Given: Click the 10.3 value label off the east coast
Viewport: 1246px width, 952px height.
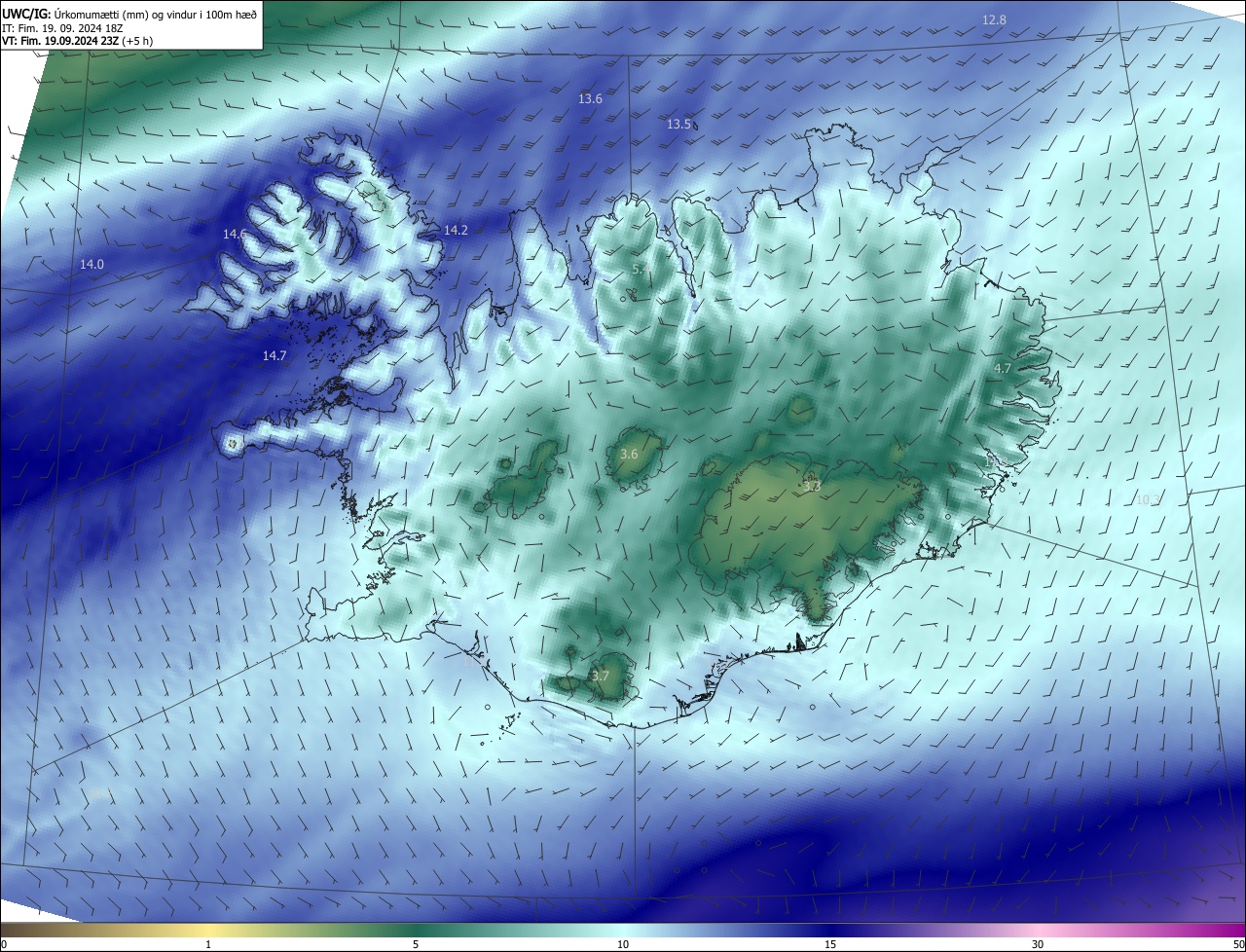Looking at the screenshot, I should [1149, 498].
